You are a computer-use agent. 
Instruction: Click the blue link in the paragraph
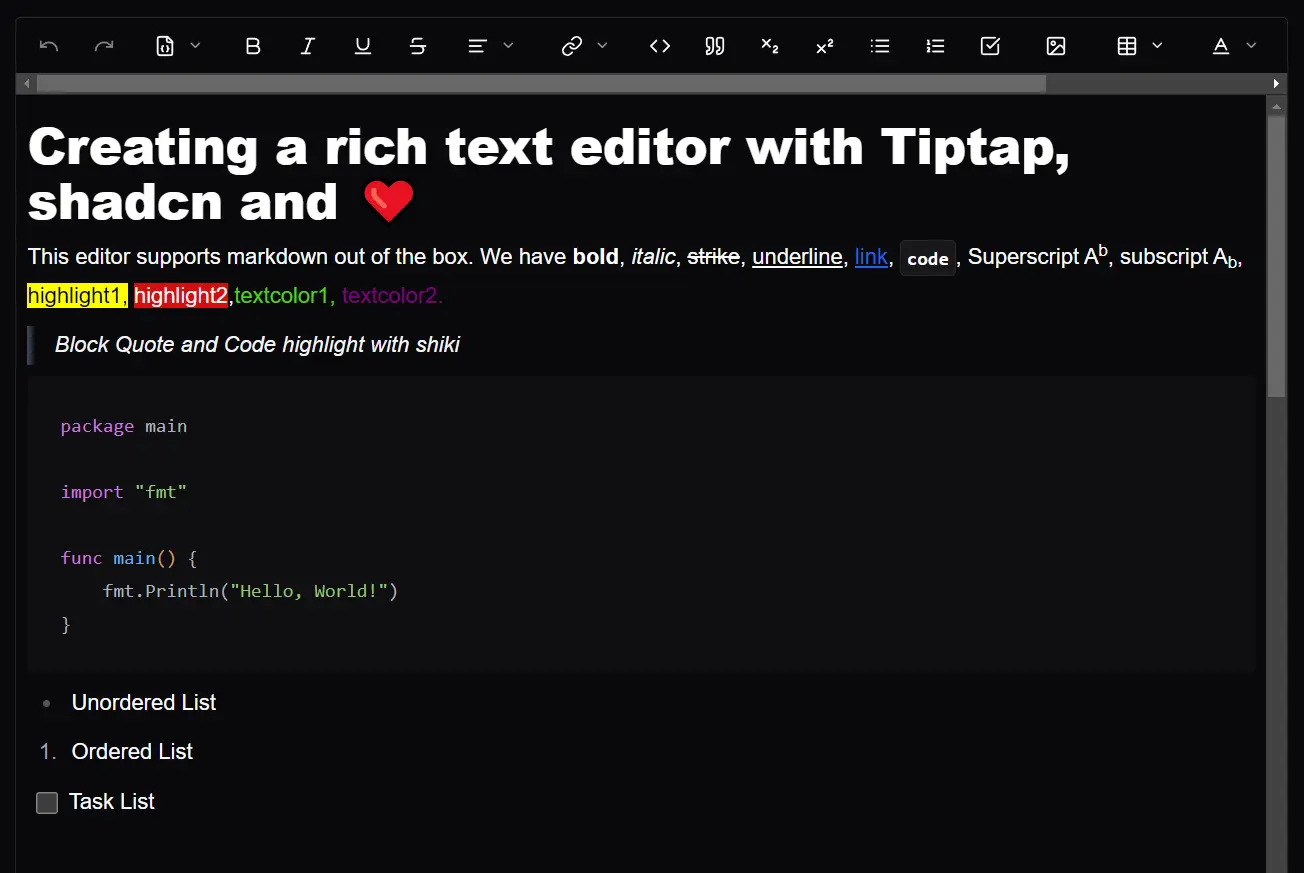pos(871,257)
